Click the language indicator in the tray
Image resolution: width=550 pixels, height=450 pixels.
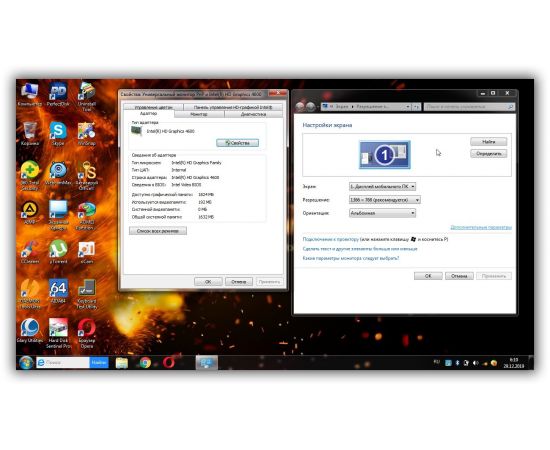point(437,362)
